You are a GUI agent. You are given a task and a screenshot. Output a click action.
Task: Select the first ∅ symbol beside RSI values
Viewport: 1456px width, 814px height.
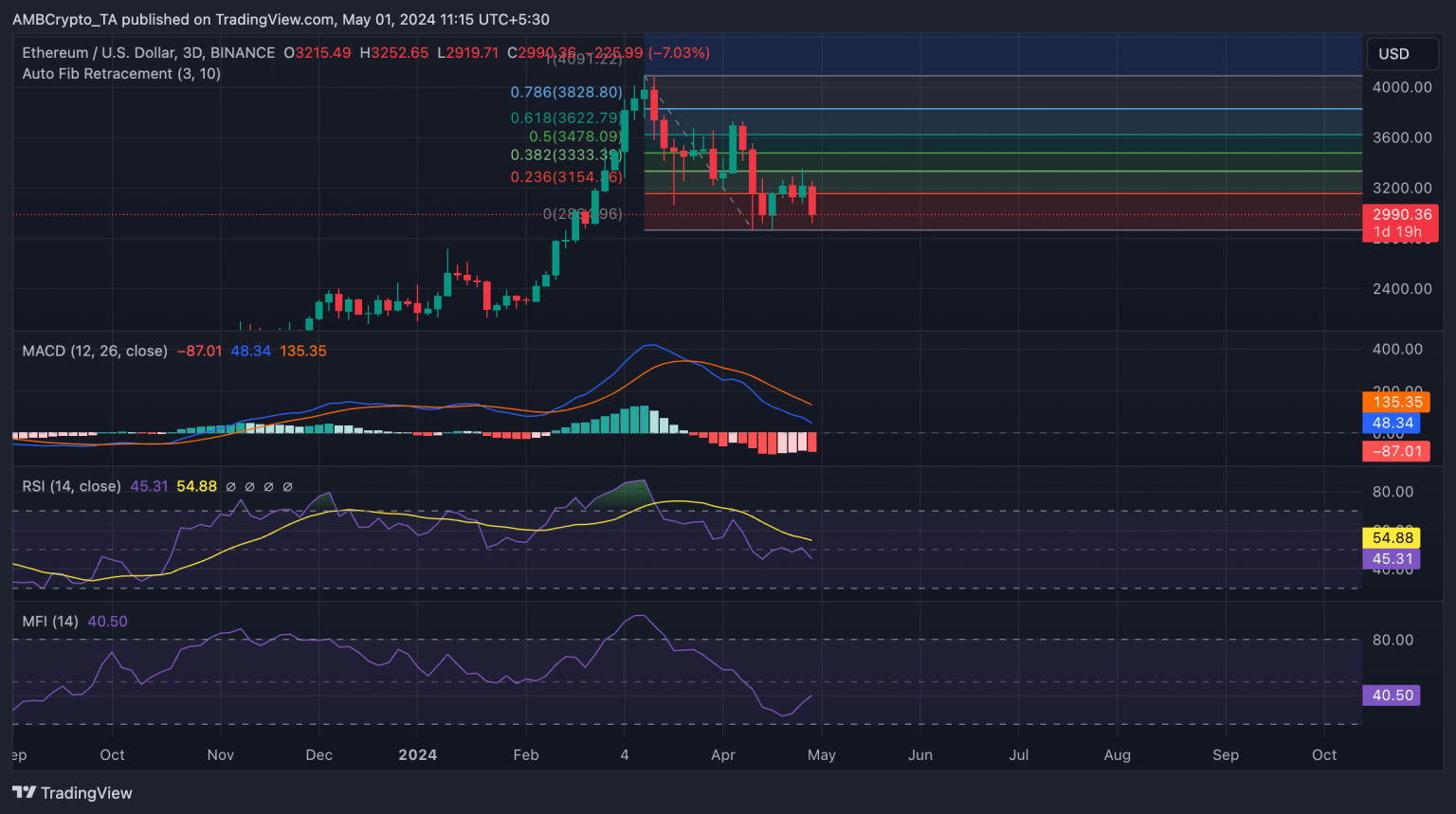pyautogui.click(x=230, y=486)
